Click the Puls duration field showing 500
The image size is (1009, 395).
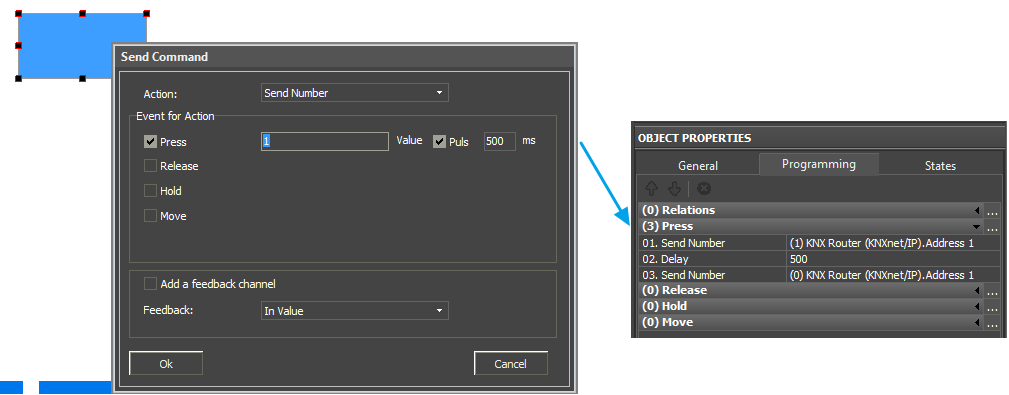click(500, 142)
